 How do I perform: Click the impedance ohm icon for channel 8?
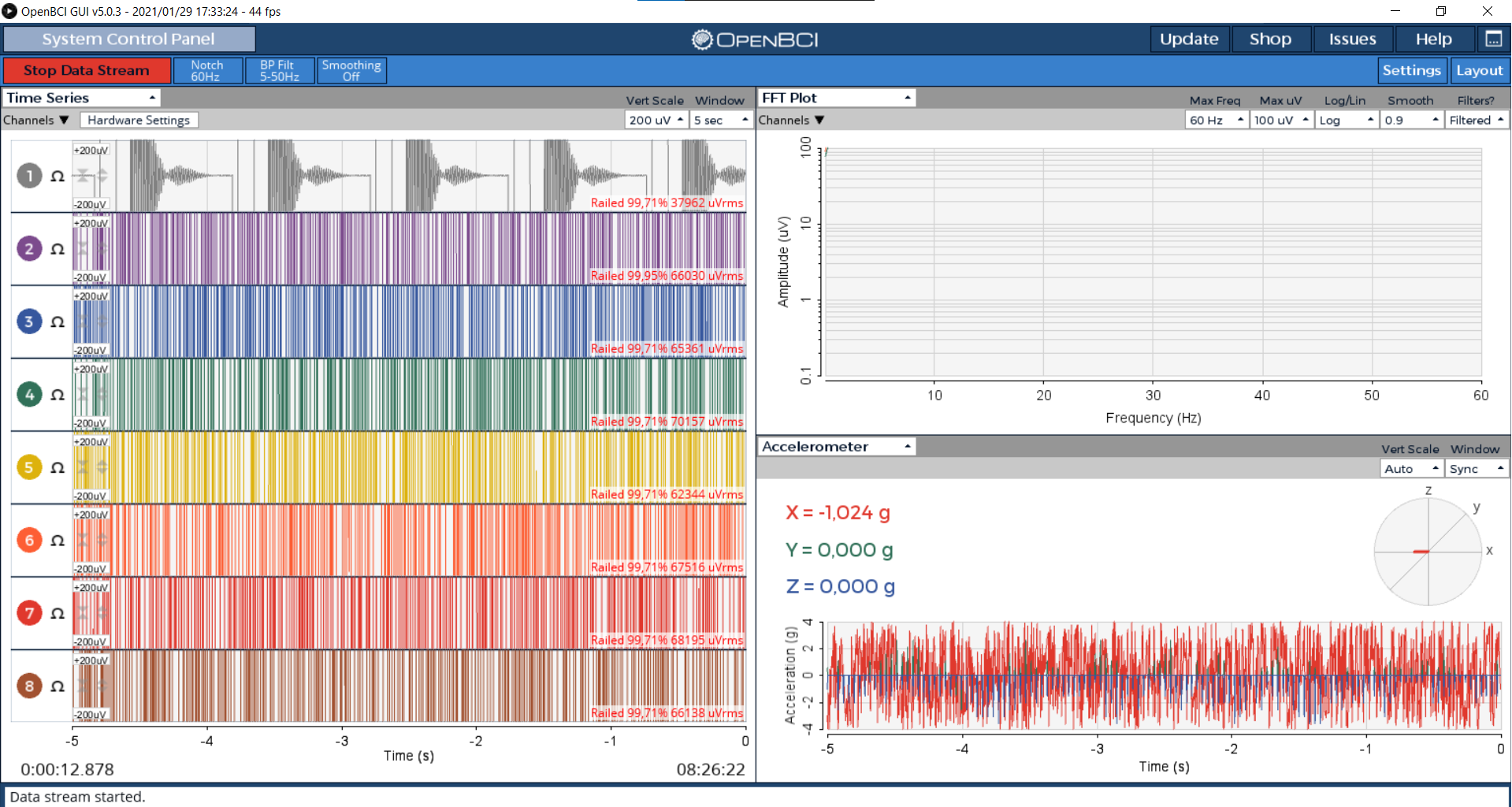[x=58, y=686]
